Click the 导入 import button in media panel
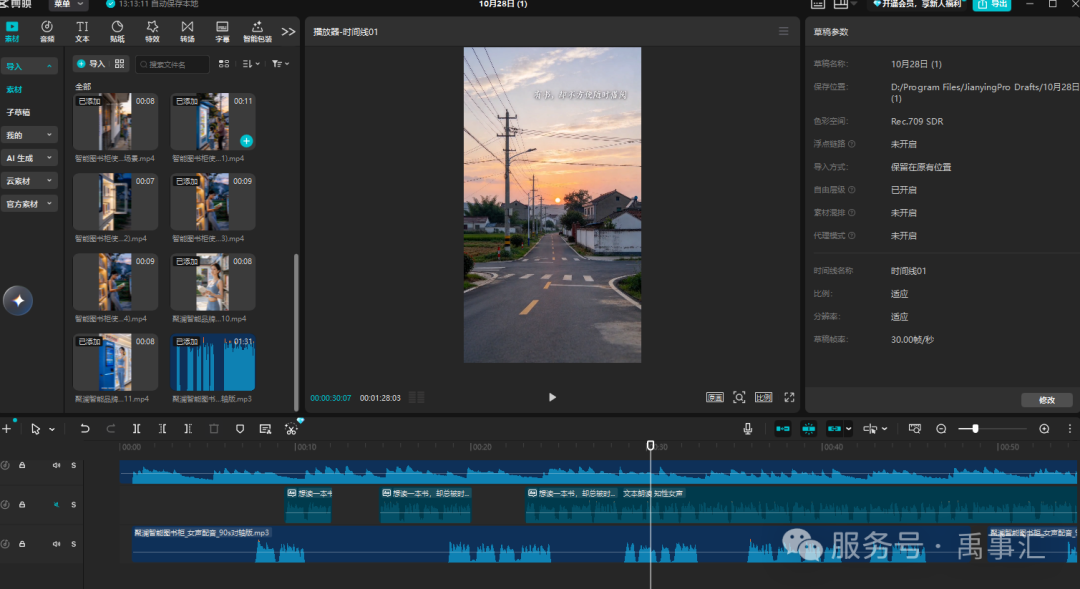The image size is (1080, 589). click(91, 64)
